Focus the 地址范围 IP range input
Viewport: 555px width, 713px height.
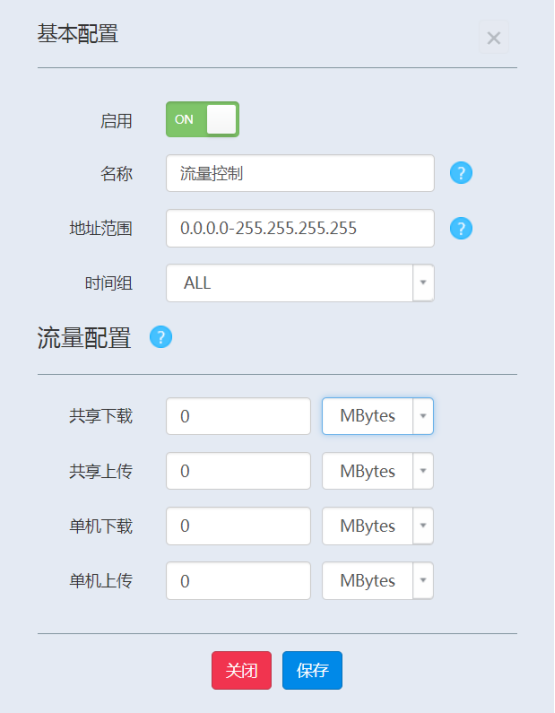(300, 228)
